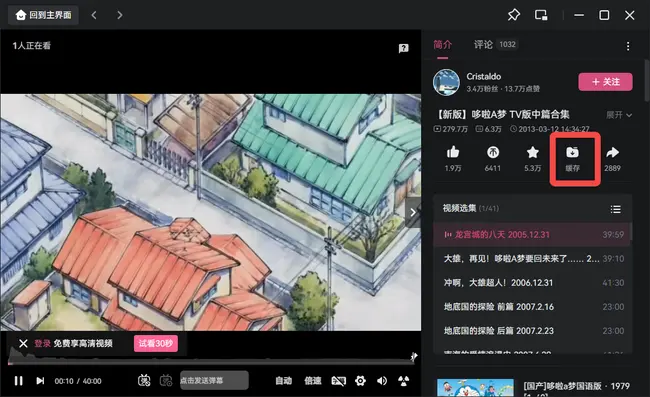The image size is (650, 397).
Task: Follow the uploader with 关注 button
Action: 606,82
